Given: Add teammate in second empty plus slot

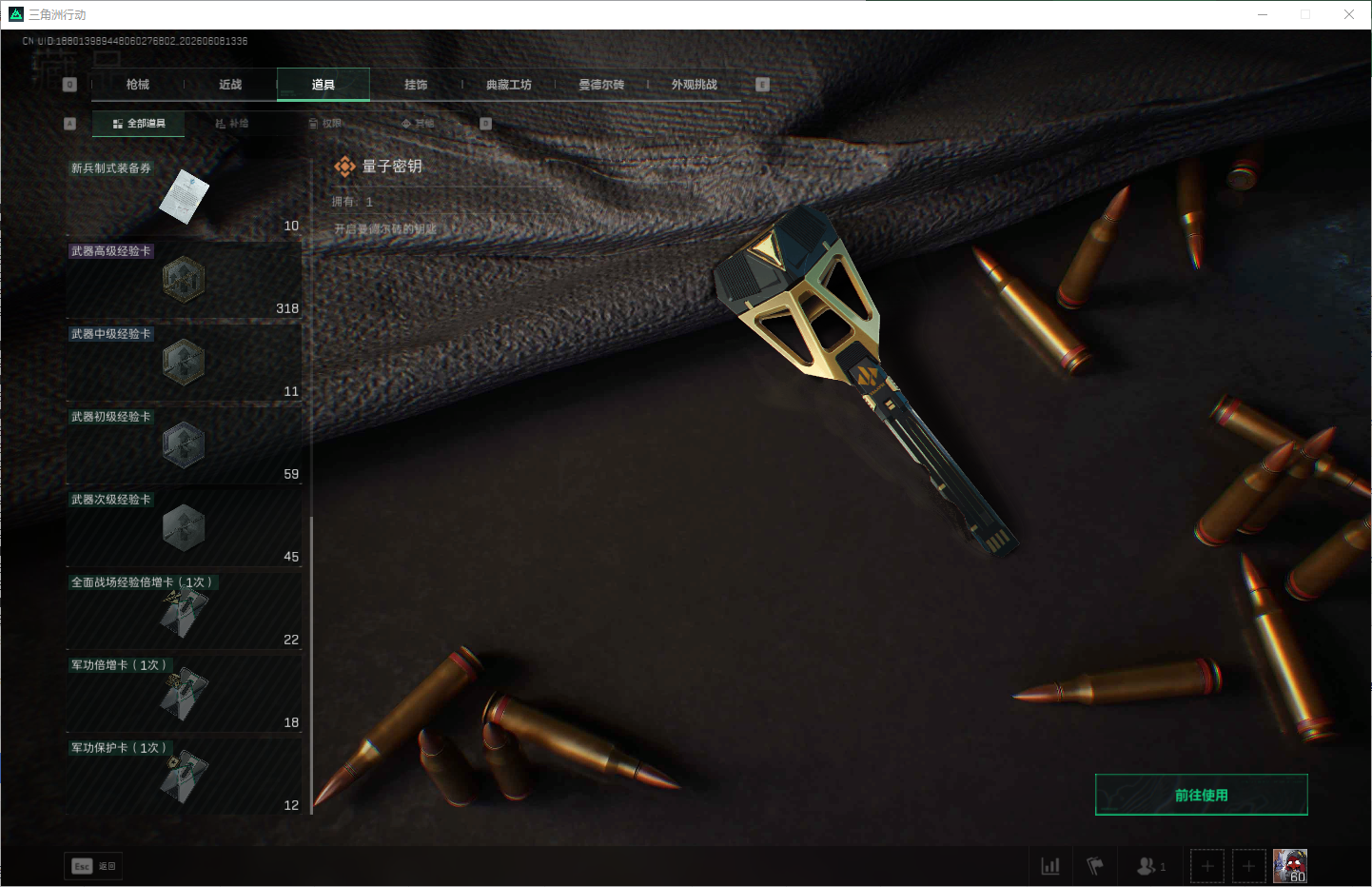Looking at the screenshot, I should click(1249, 866).
